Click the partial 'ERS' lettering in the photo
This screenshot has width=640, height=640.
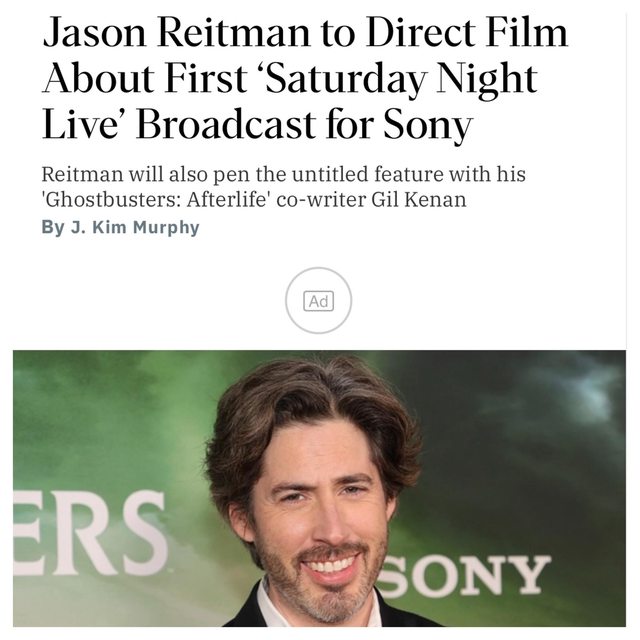[90, 533]
